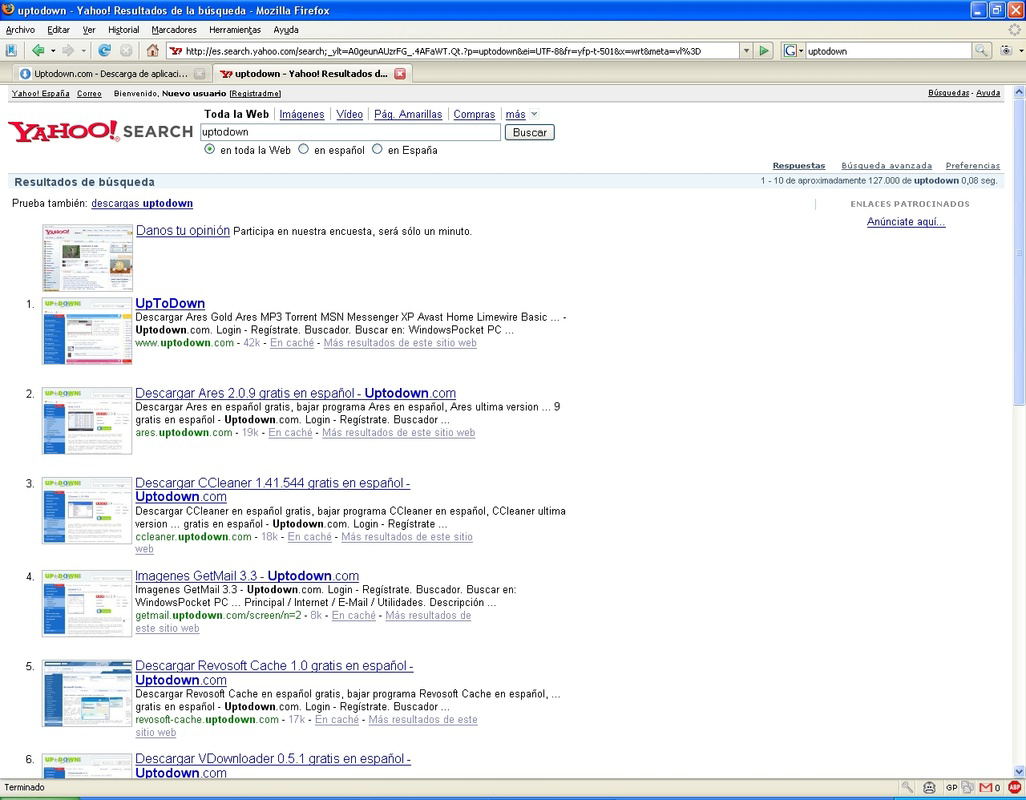Click the vertical scrollbar thumb
Viewport: 1026px width, 800px height.
coord(1019,252)
